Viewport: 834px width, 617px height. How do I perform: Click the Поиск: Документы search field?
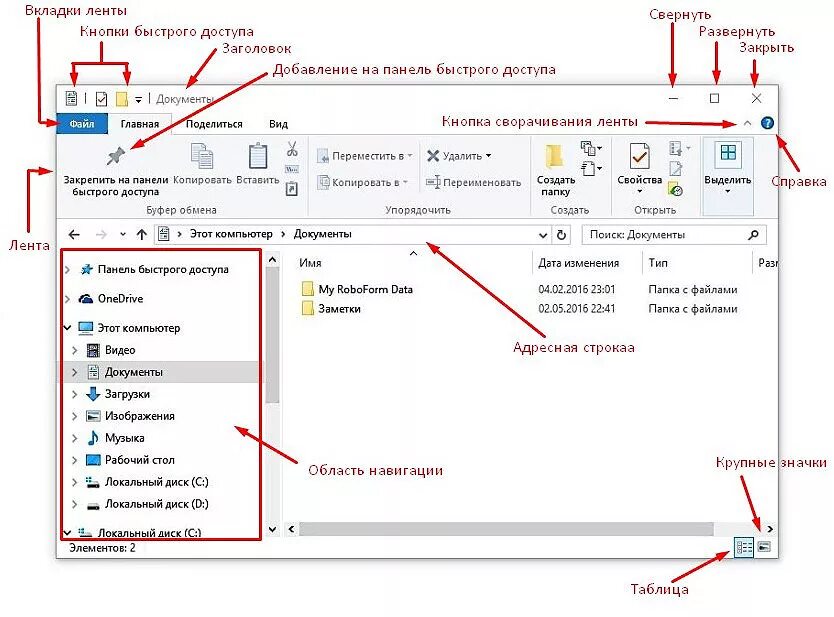tap(674, 235)
